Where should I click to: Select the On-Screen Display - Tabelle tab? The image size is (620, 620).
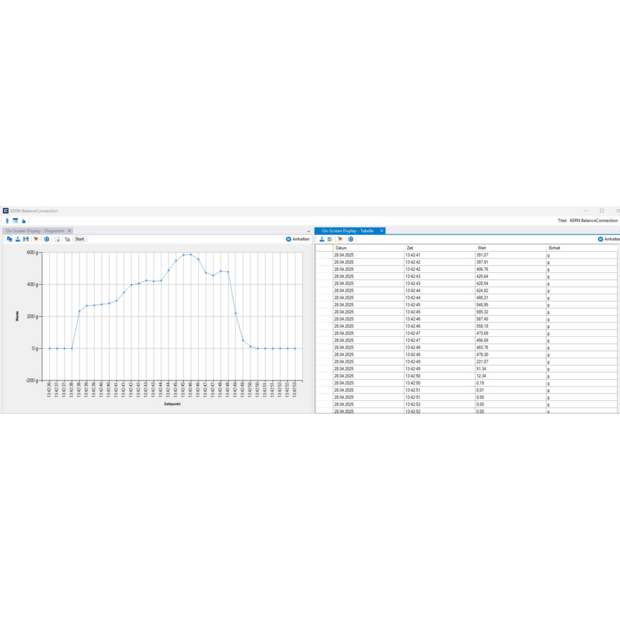(x=347, y=230)
